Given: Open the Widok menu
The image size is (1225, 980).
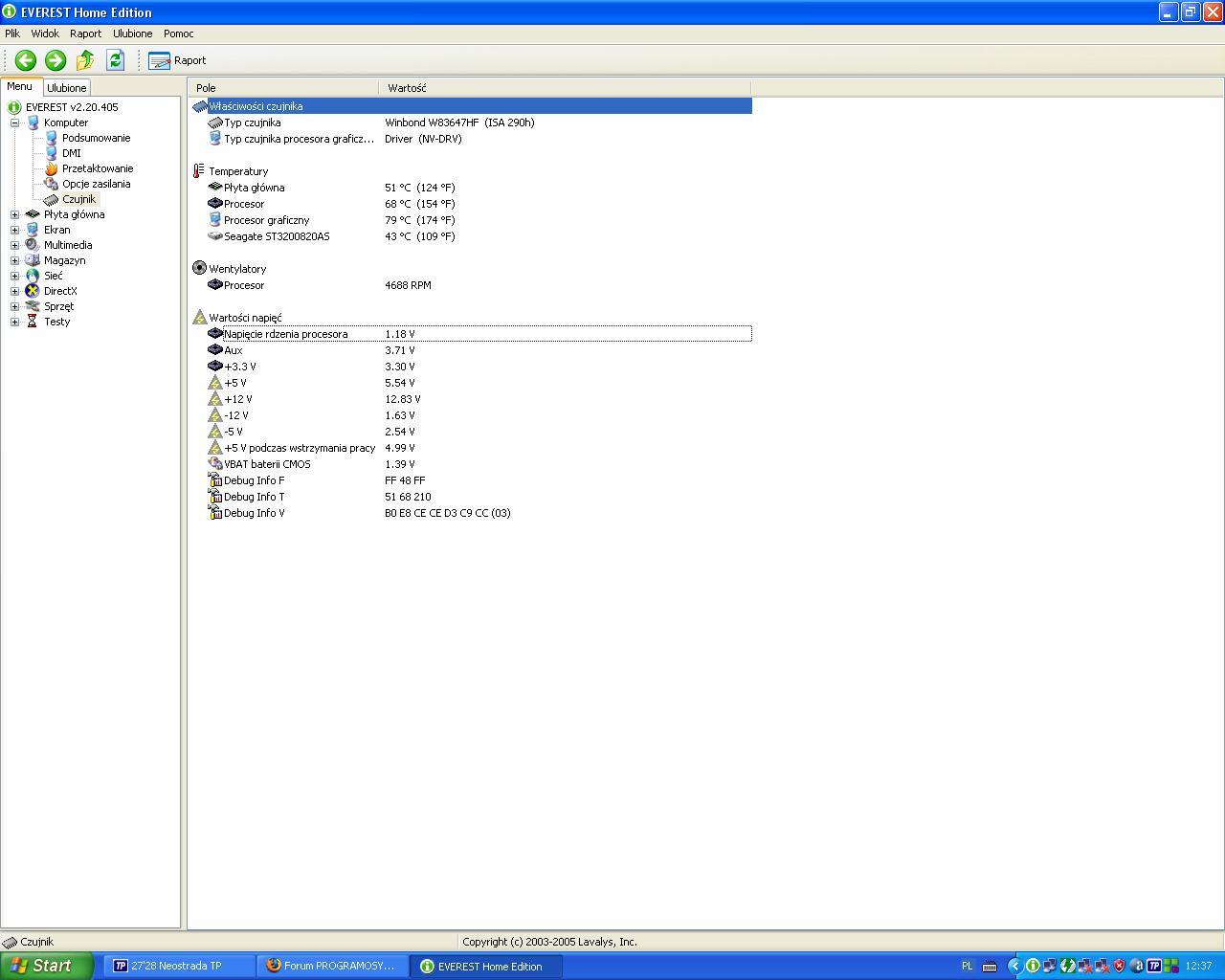Looking at the screenshot, I should click(x=45, y=33).
